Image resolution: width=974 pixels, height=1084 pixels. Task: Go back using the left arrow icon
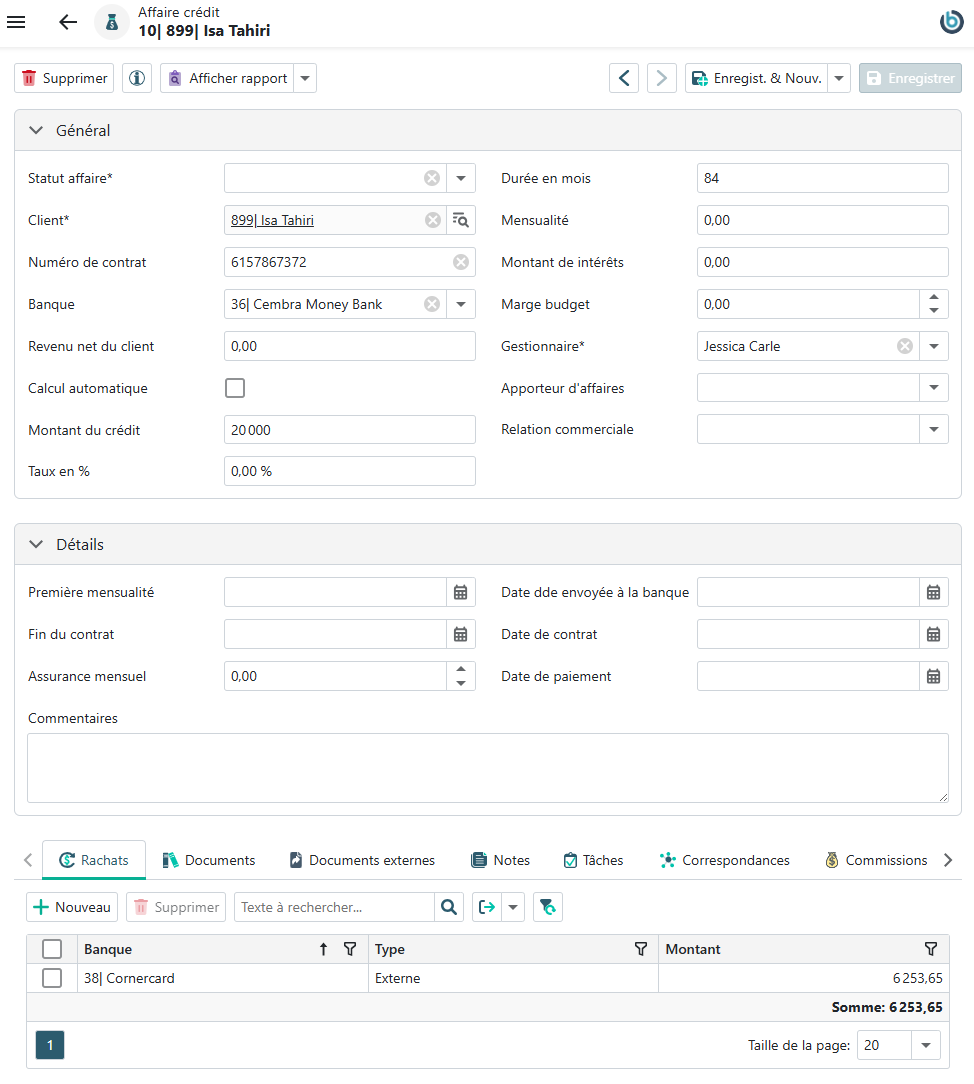[x=68, y=22]
